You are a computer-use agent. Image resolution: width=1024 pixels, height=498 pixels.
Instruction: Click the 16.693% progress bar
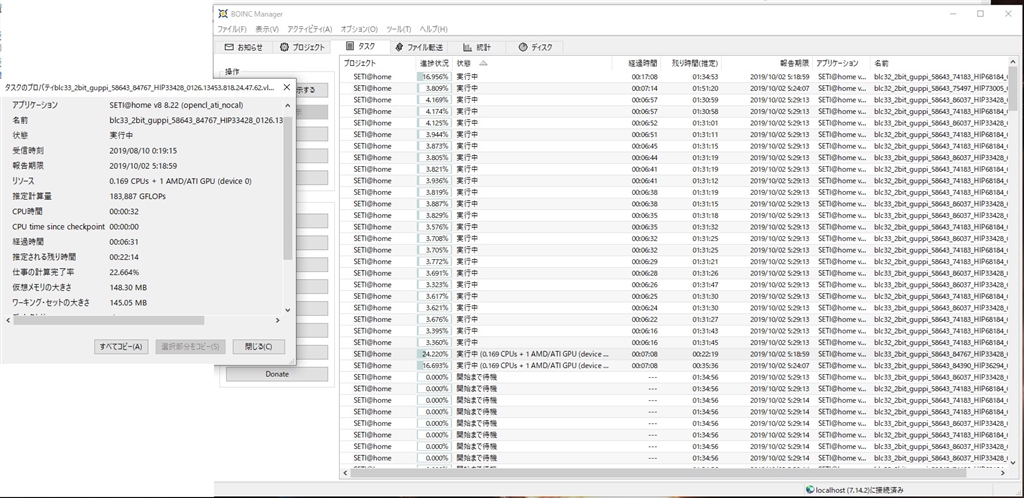tap(434, 366)
